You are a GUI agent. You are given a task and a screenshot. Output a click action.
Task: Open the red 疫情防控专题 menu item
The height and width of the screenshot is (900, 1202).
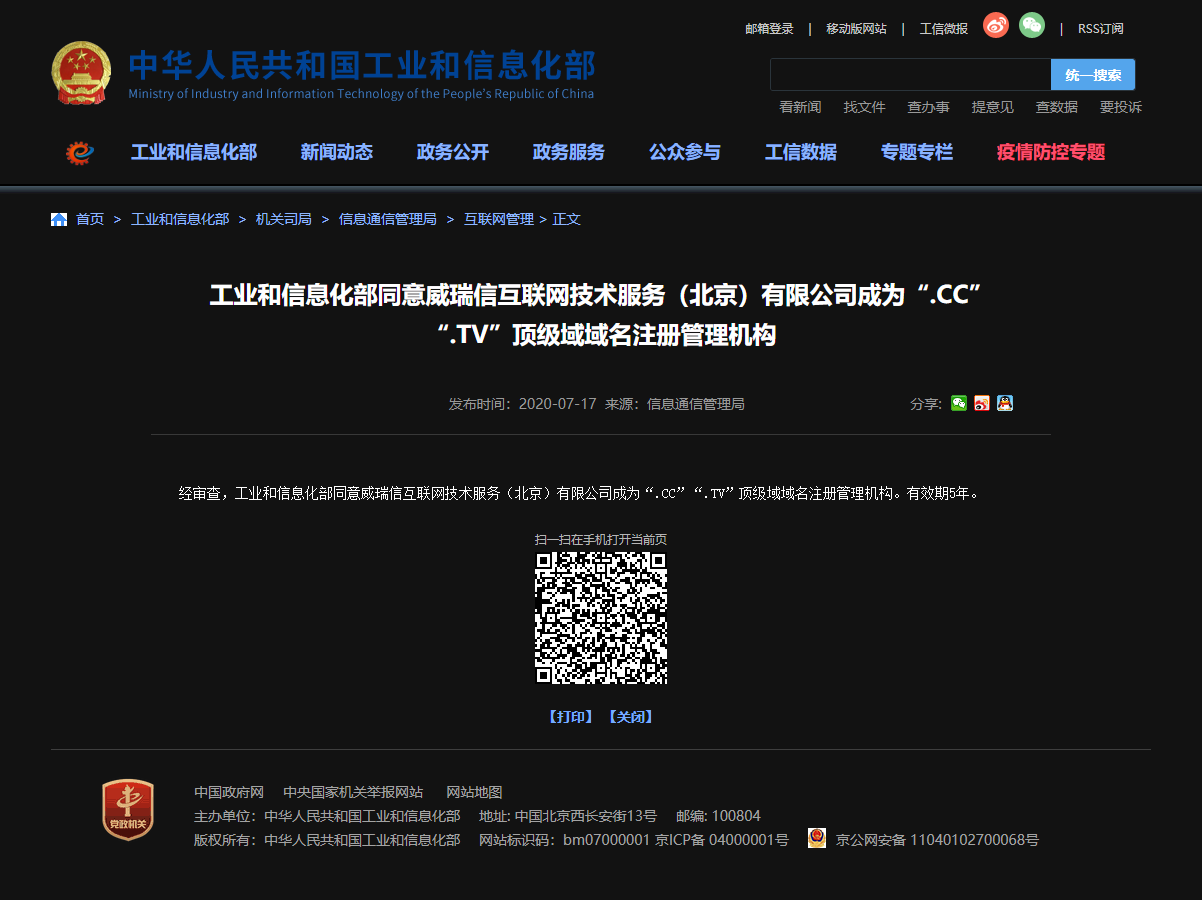(1051, 152)
